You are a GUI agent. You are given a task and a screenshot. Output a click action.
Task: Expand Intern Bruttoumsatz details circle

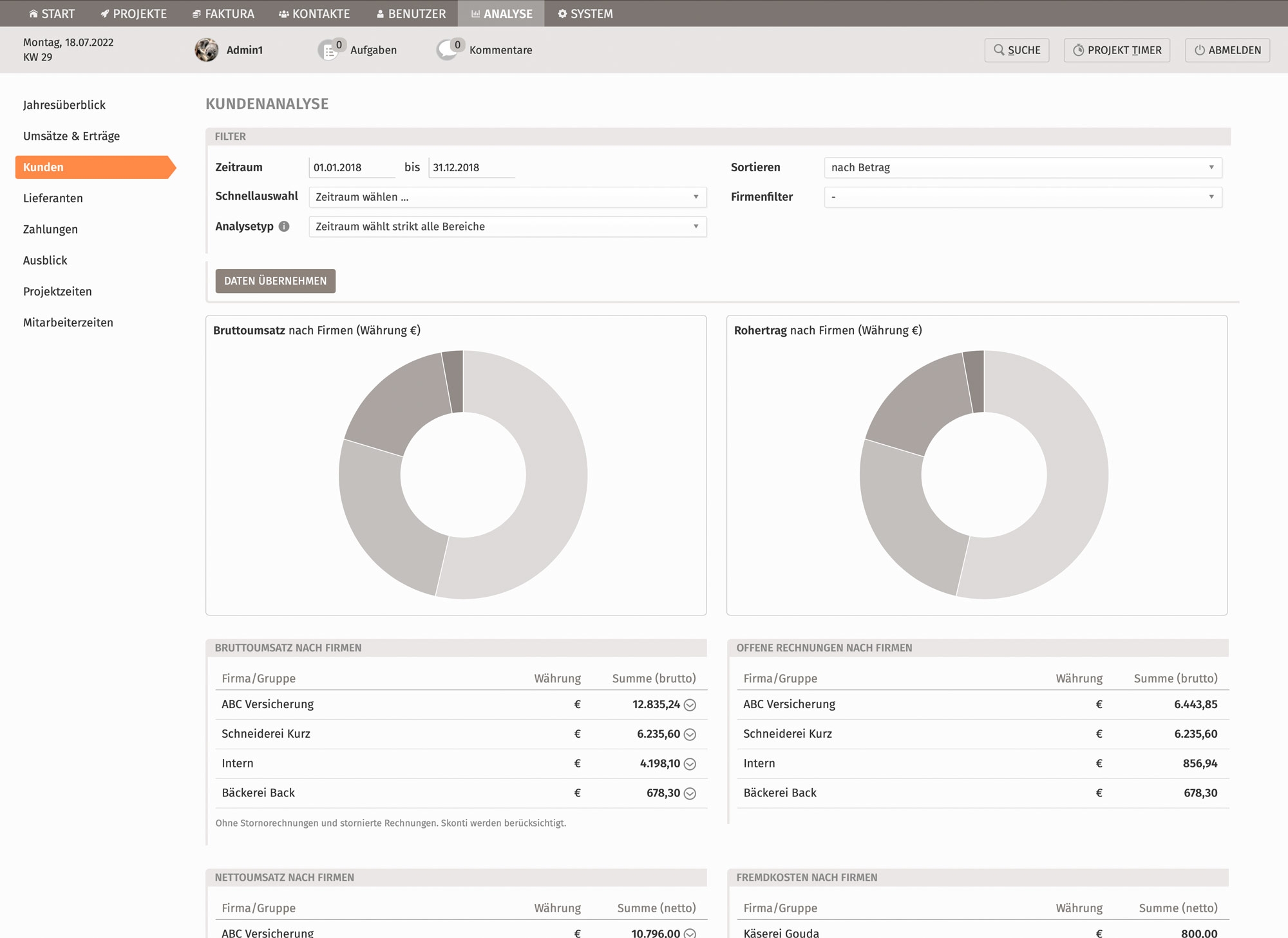[x=690, y=764]
